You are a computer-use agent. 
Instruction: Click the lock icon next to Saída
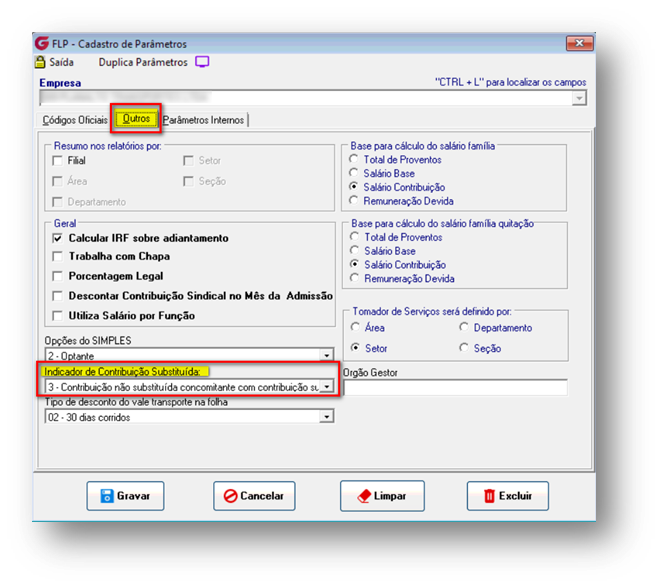point(40,62)
